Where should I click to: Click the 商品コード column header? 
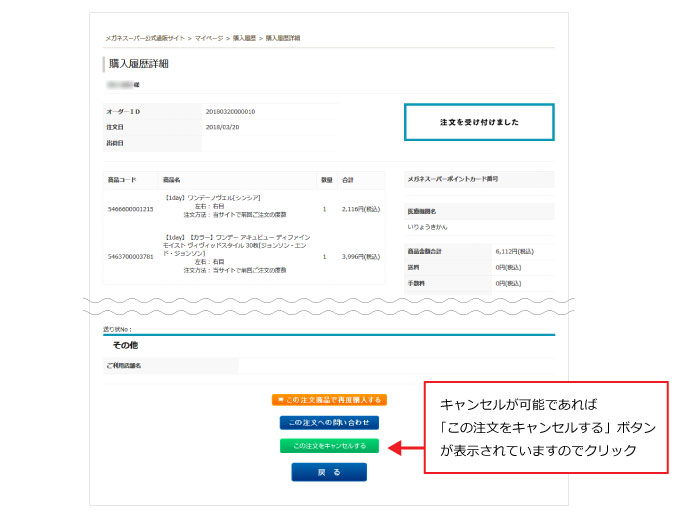tap(122, 180)
